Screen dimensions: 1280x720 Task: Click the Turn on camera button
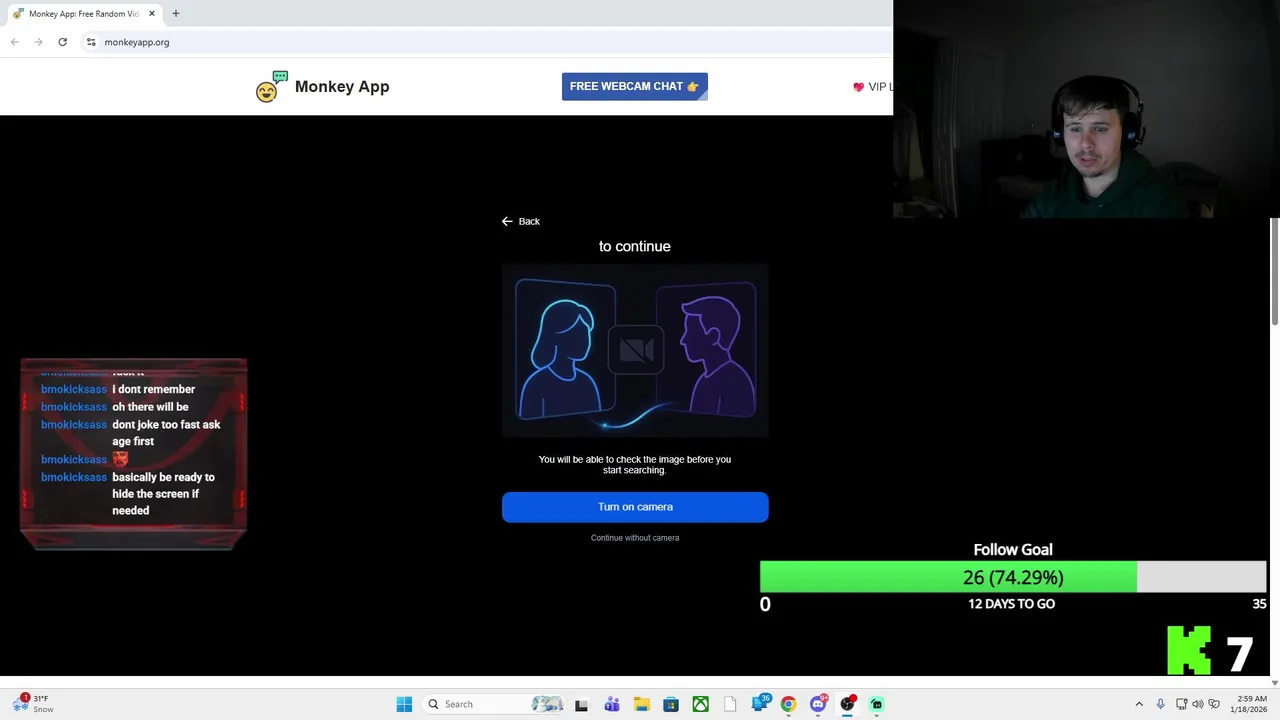pyautogui.click(x=635, y=507)
